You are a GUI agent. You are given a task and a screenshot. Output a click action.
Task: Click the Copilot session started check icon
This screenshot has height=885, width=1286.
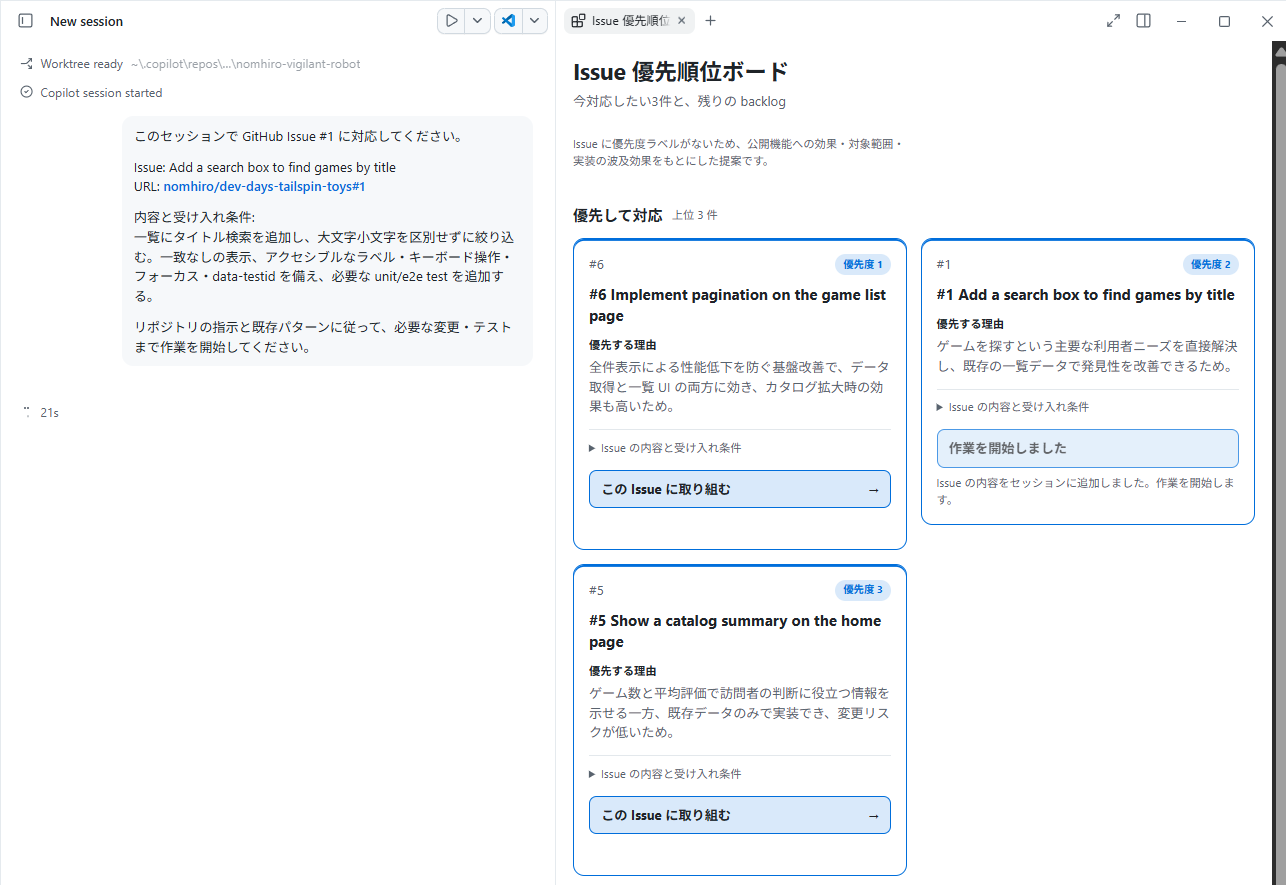26,93
